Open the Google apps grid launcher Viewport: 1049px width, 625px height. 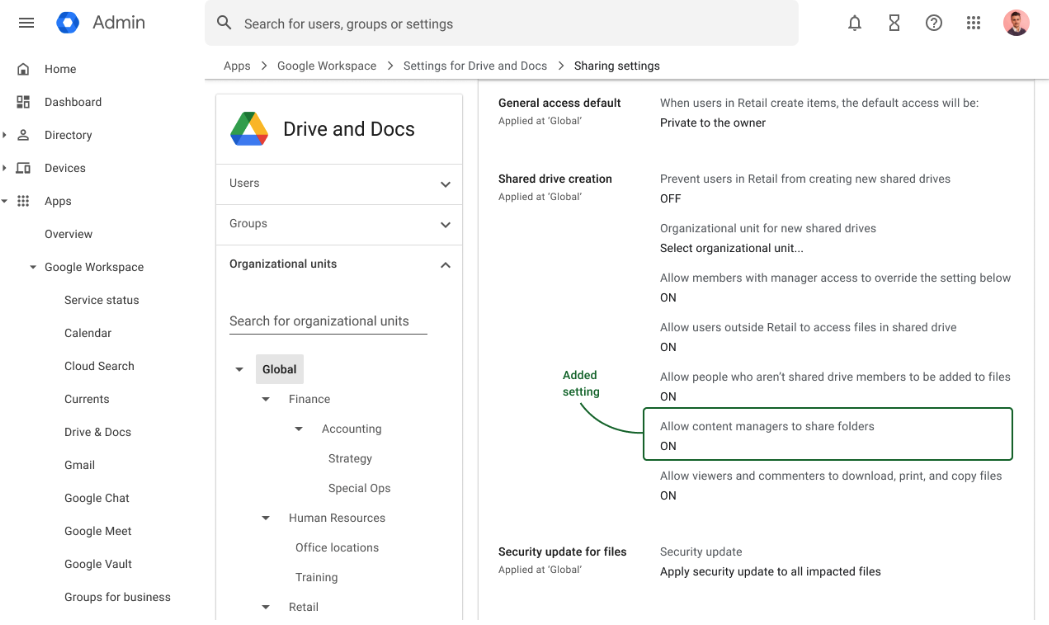pyautogui.click(x=973, y=23)
